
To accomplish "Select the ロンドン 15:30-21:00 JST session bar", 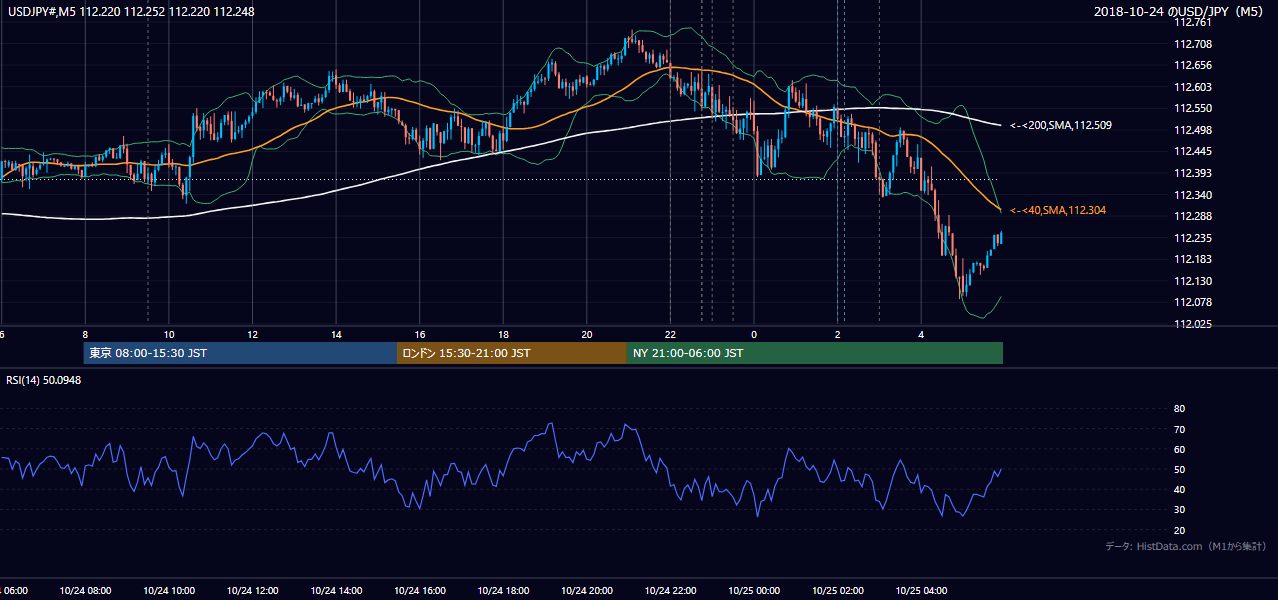I will coord(512,353).
